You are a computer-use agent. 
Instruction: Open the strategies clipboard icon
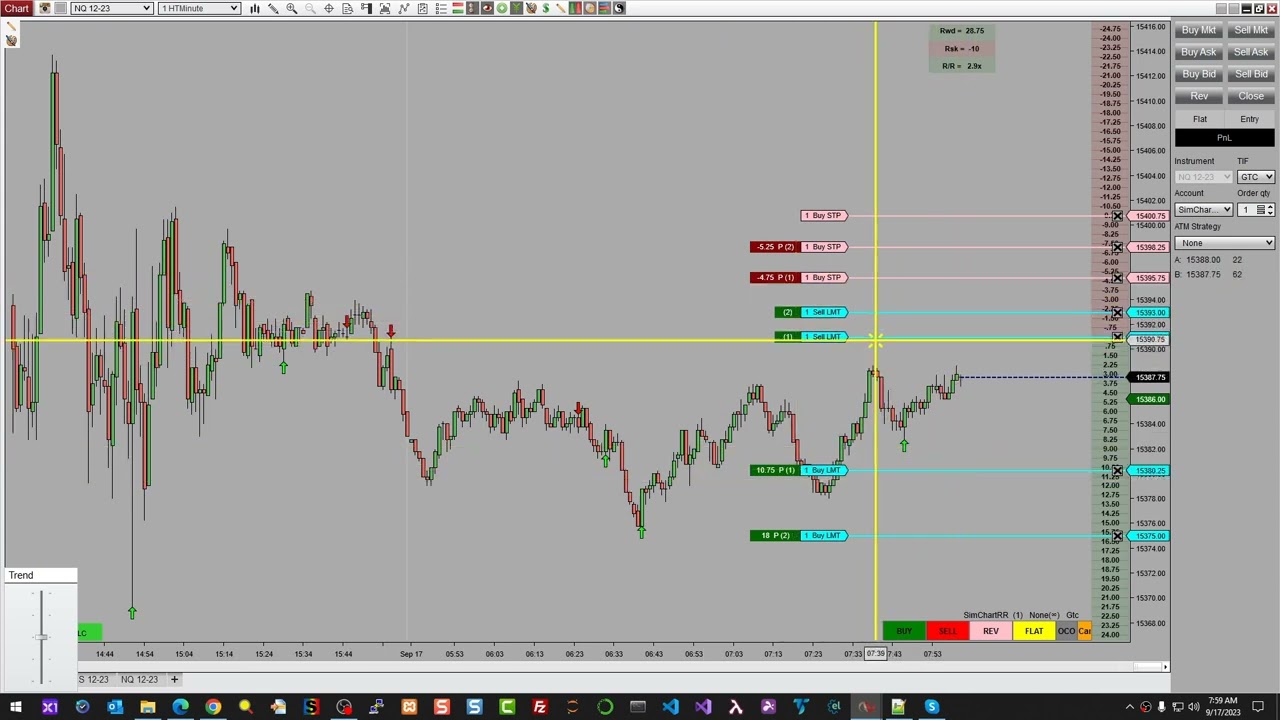click(422, 8)
